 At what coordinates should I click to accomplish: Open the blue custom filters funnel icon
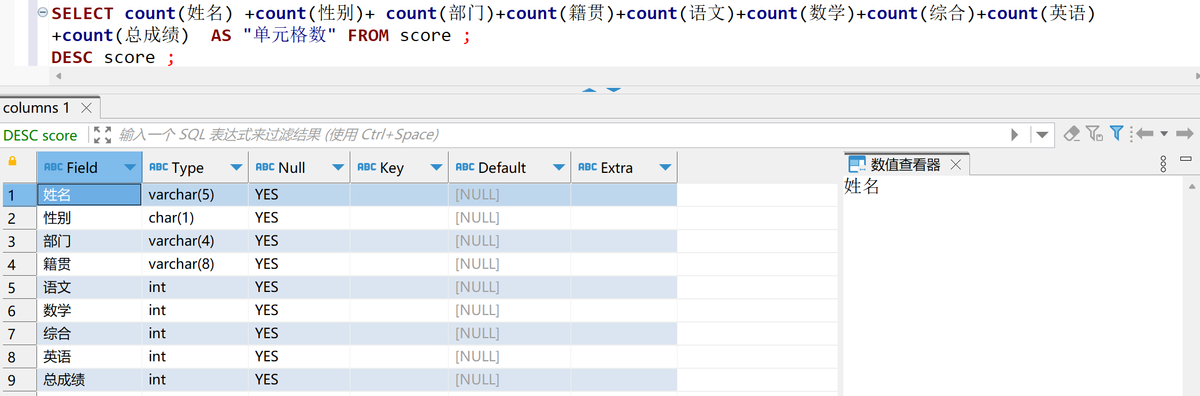pos(1117,133)
